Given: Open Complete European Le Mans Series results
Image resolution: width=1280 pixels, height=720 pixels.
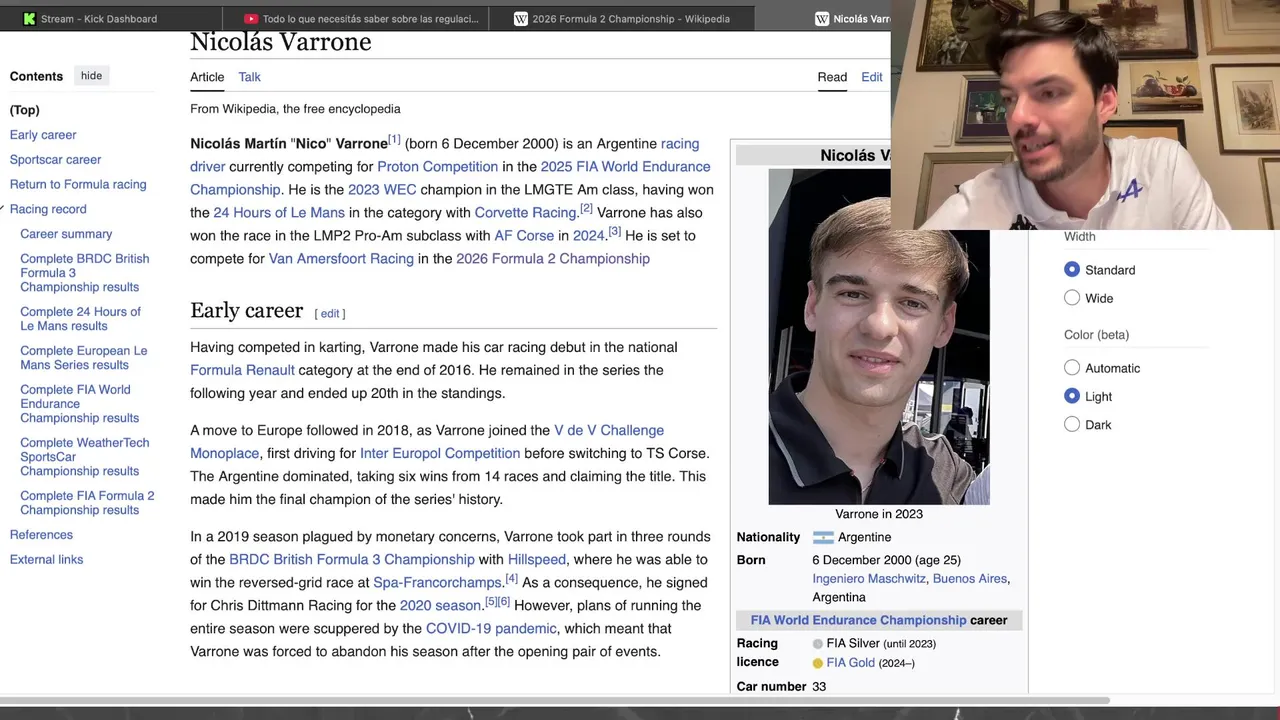Looking at the screenshot, I should pyautogui.click(x=83, y=358).
